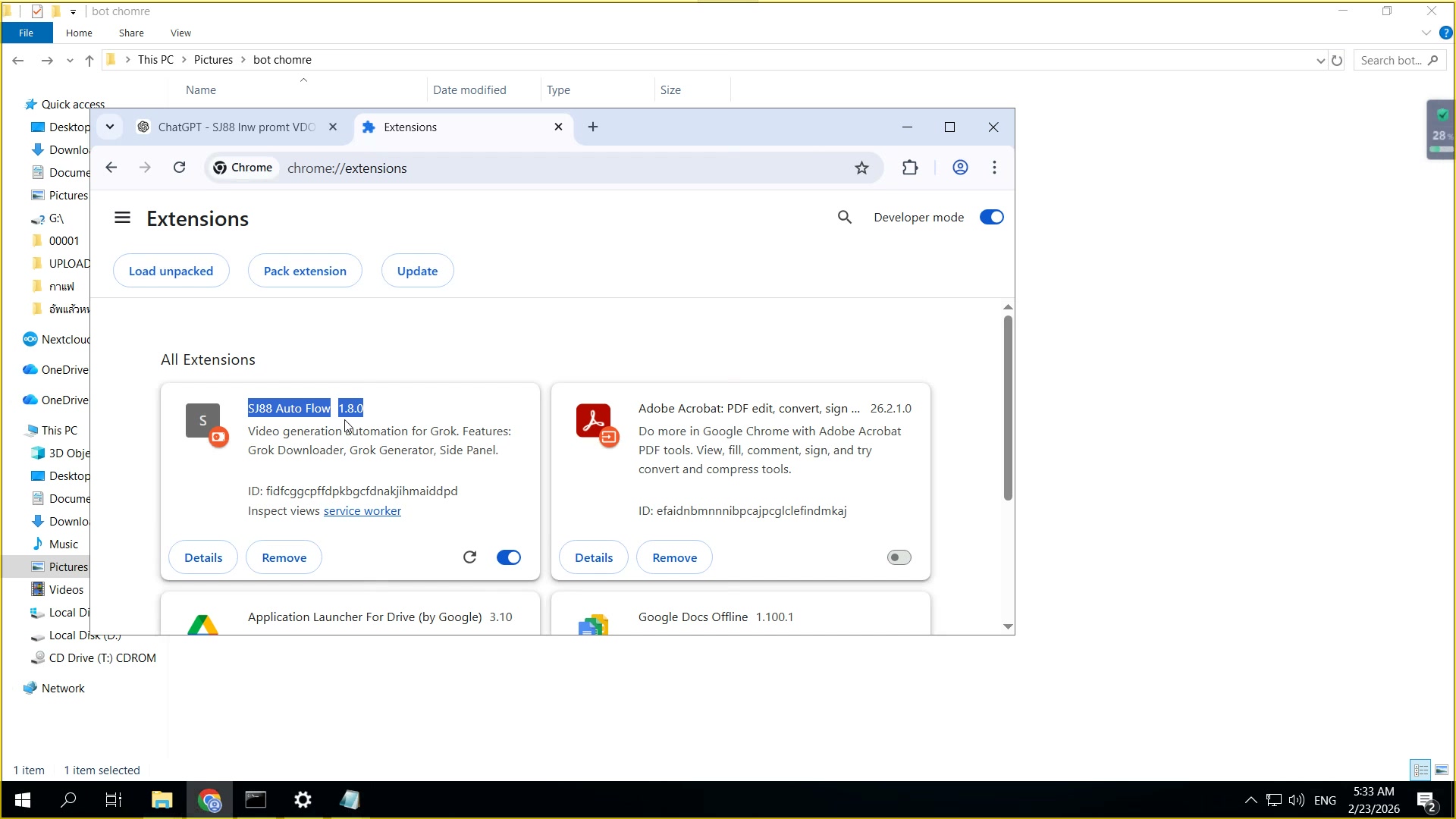Open the Chrome extensions puzzle menu
Image resolution: width=1456 pixels, height=819 pixels.
tap(910, 168)
